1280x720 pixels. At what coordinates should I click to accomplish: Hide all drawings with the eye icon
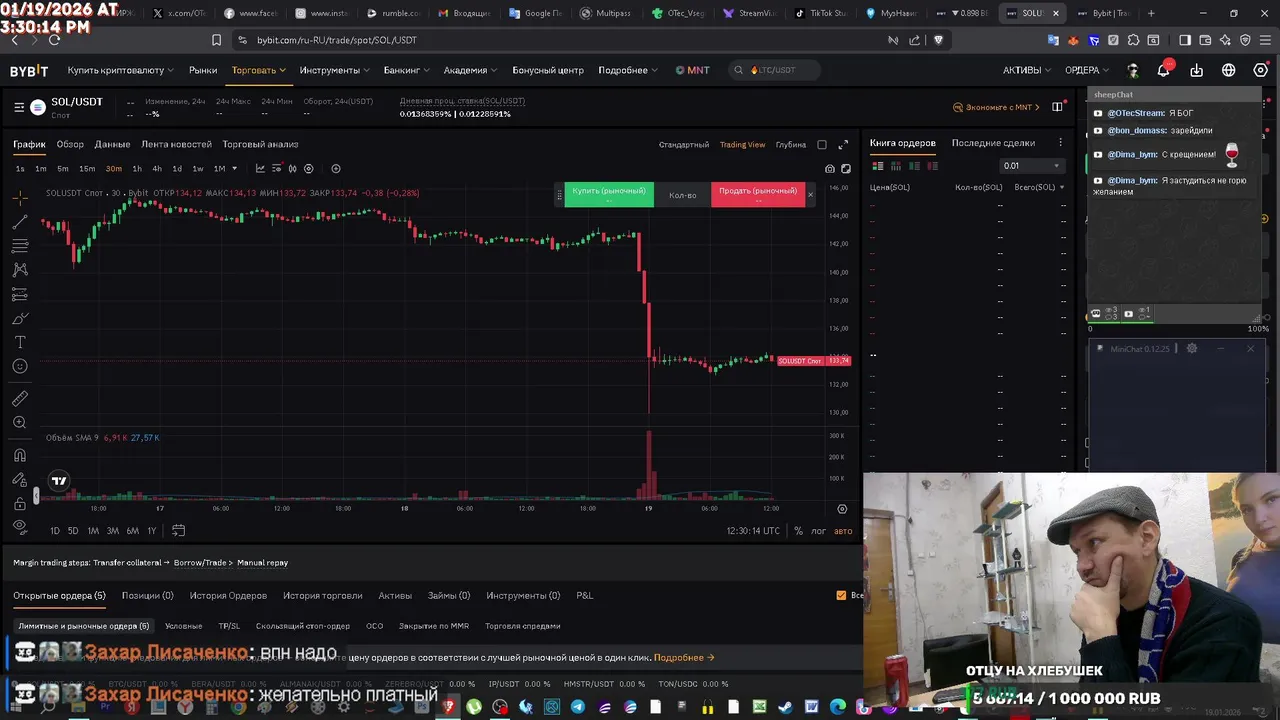pos(20,526)
